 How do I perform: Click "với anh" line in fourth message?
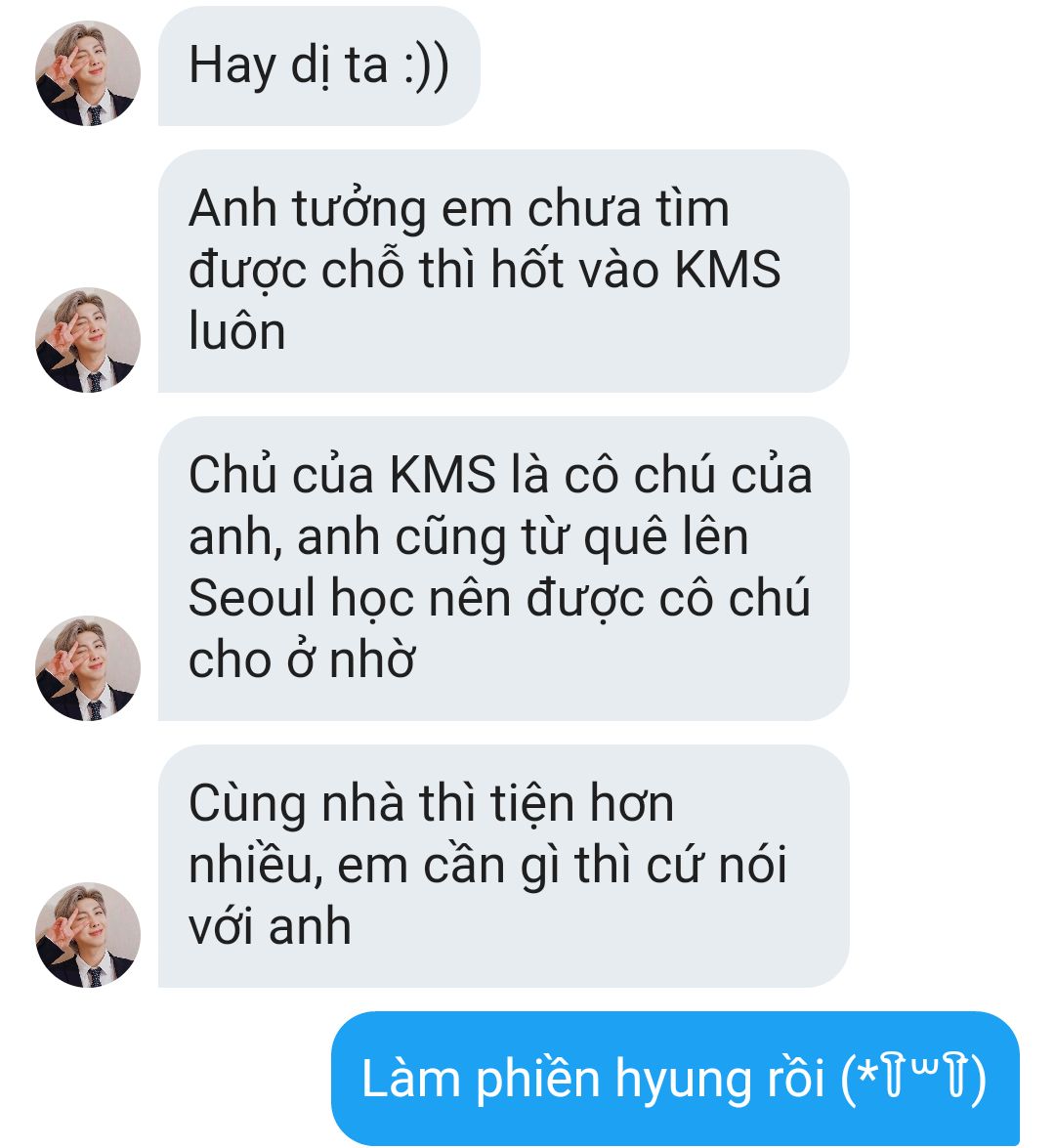pos(270,925)
